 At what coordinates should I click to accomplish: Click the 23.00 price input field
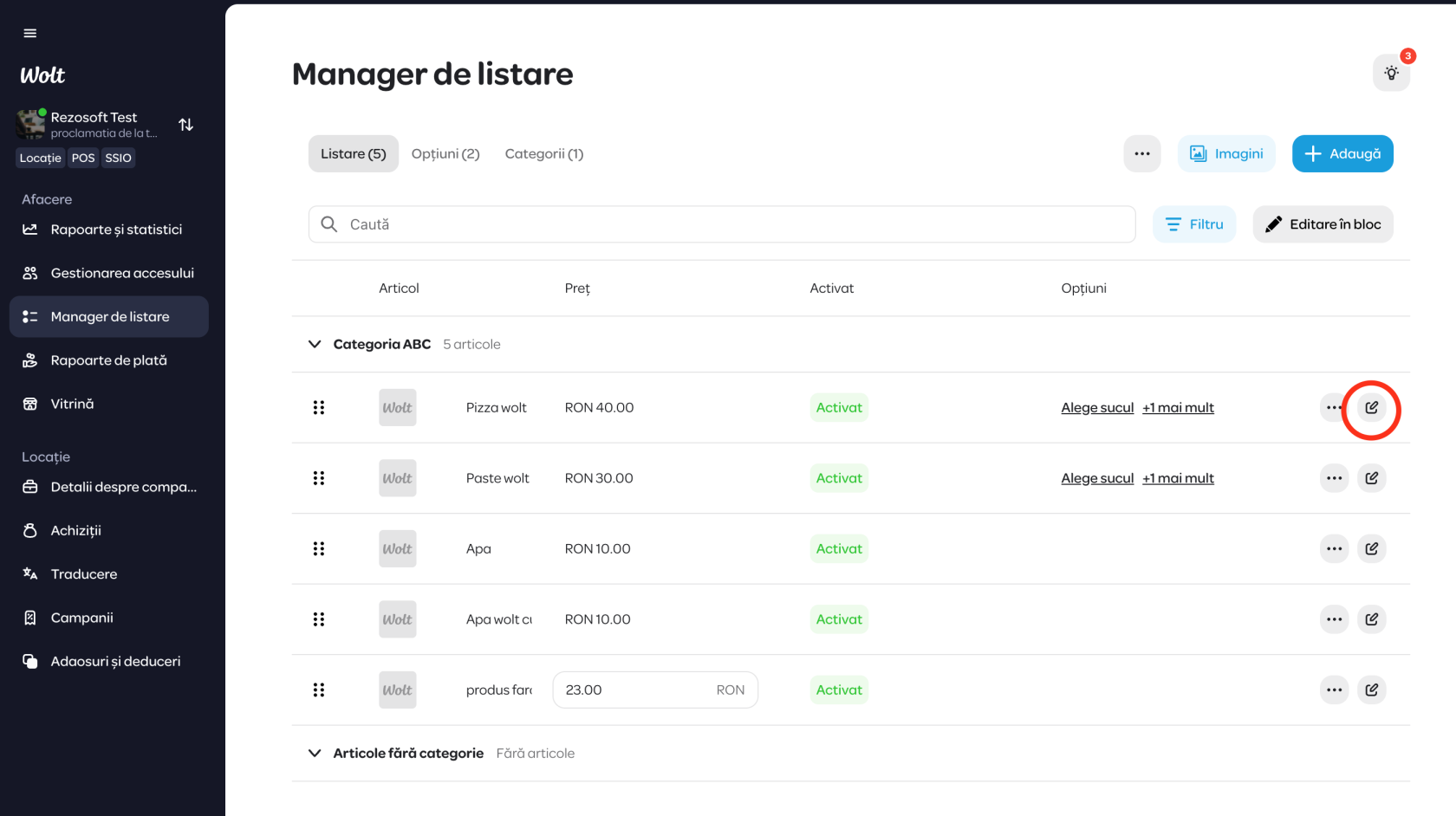point(655,690)
